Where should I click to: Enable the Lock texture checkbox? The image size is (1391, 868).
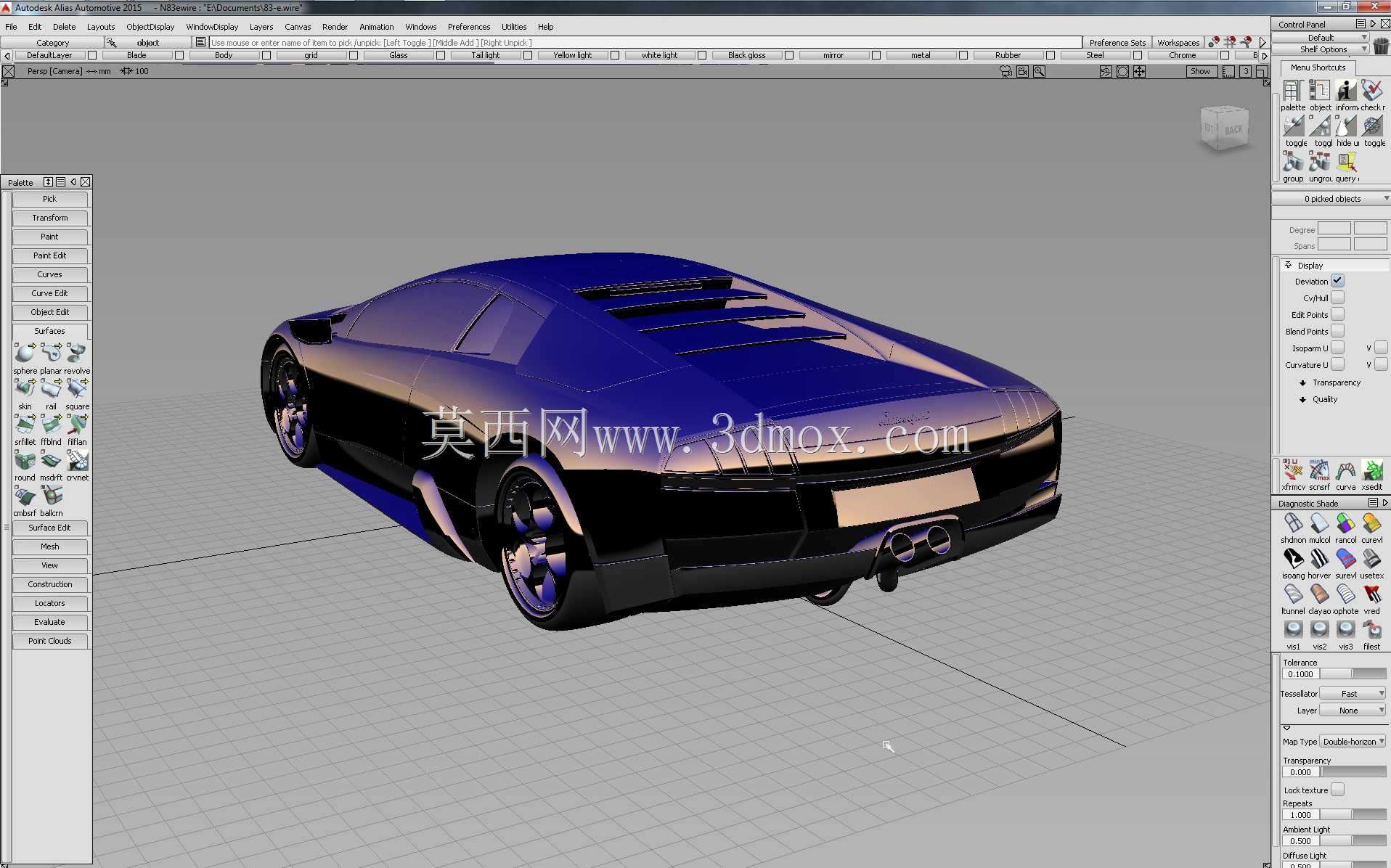tap(1337, 790)
